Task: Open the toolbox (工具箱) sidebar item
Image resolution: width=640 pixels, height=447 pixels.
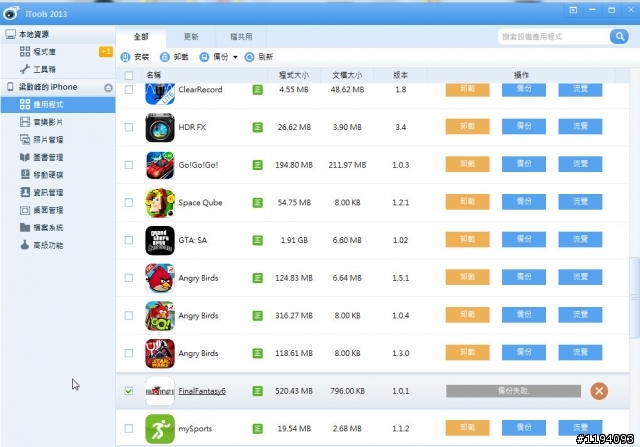Action: 58,69
